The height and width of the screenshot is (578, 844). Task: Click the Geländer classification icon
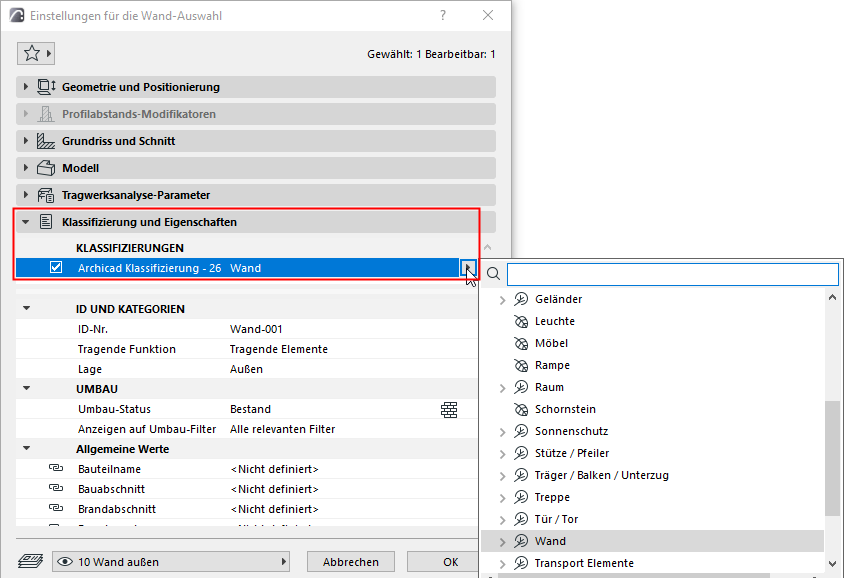(521, 299)
